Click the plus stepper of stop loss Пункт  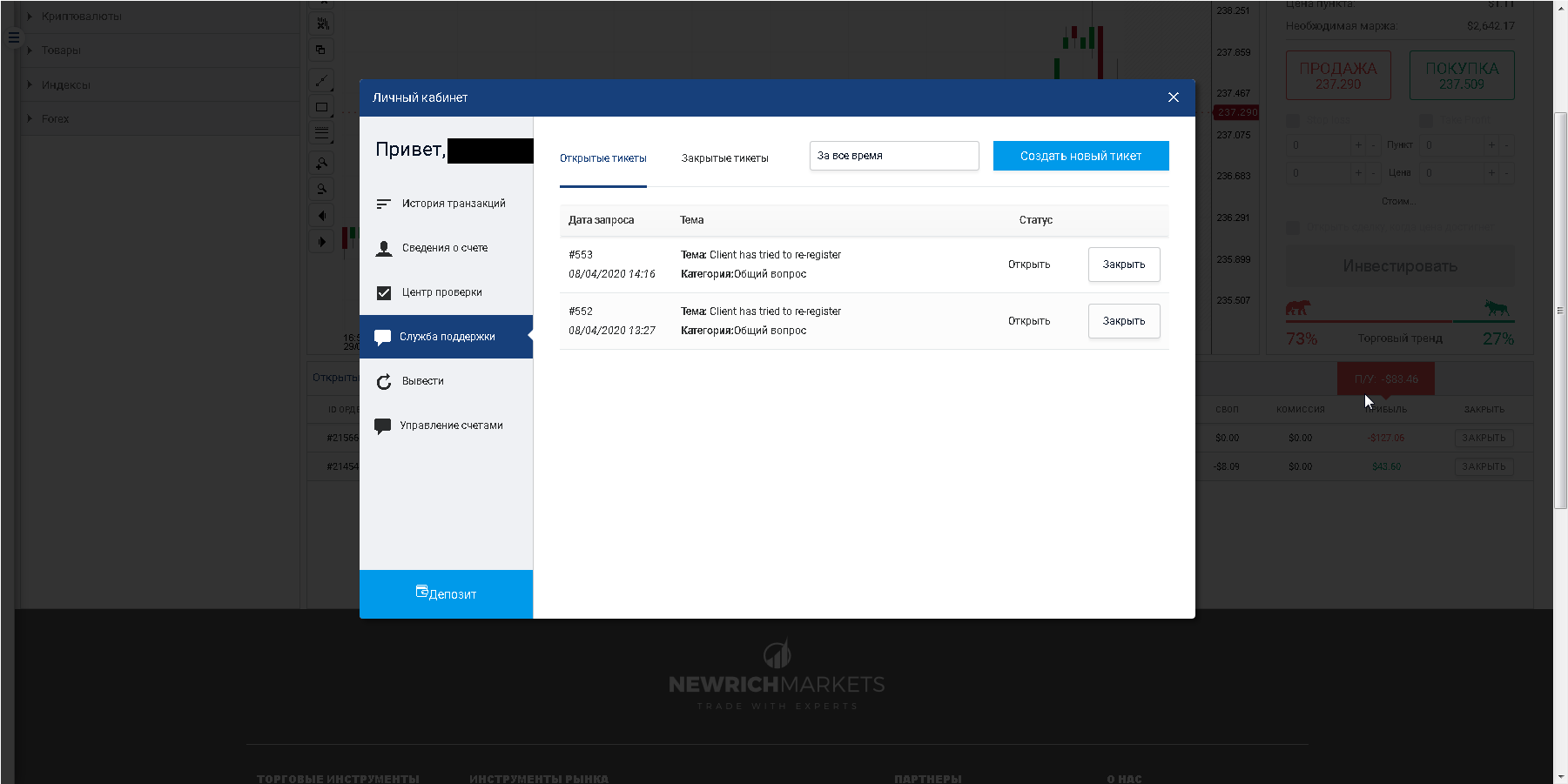click(x=1358, y=145)
